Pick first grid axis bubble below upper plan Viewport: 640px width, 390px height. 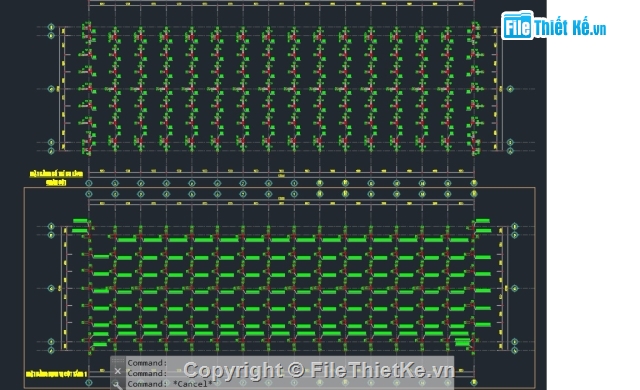pyautogui.click(x=89, y=184)
